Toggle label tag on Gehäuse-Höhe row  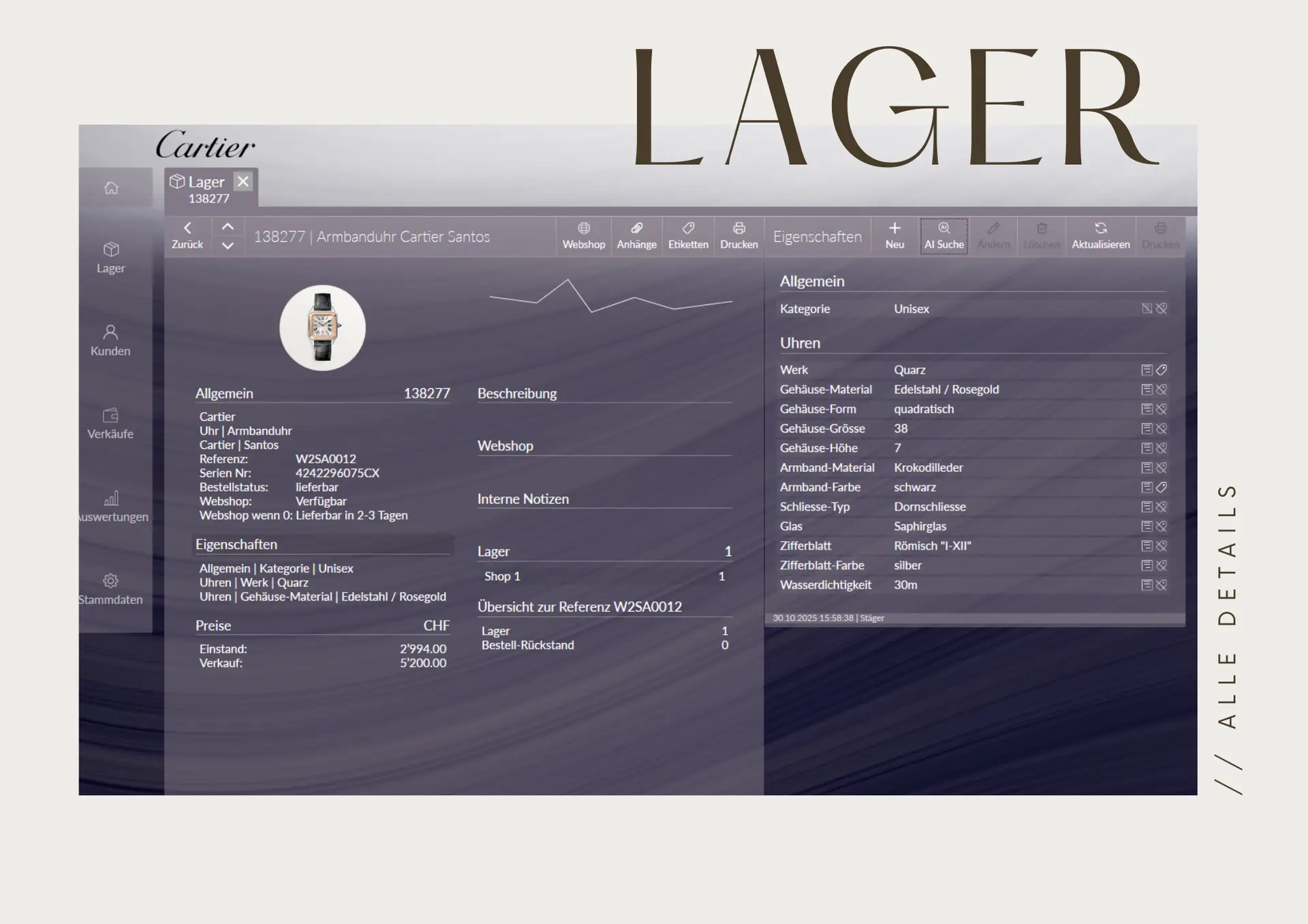click(1162, 448)
